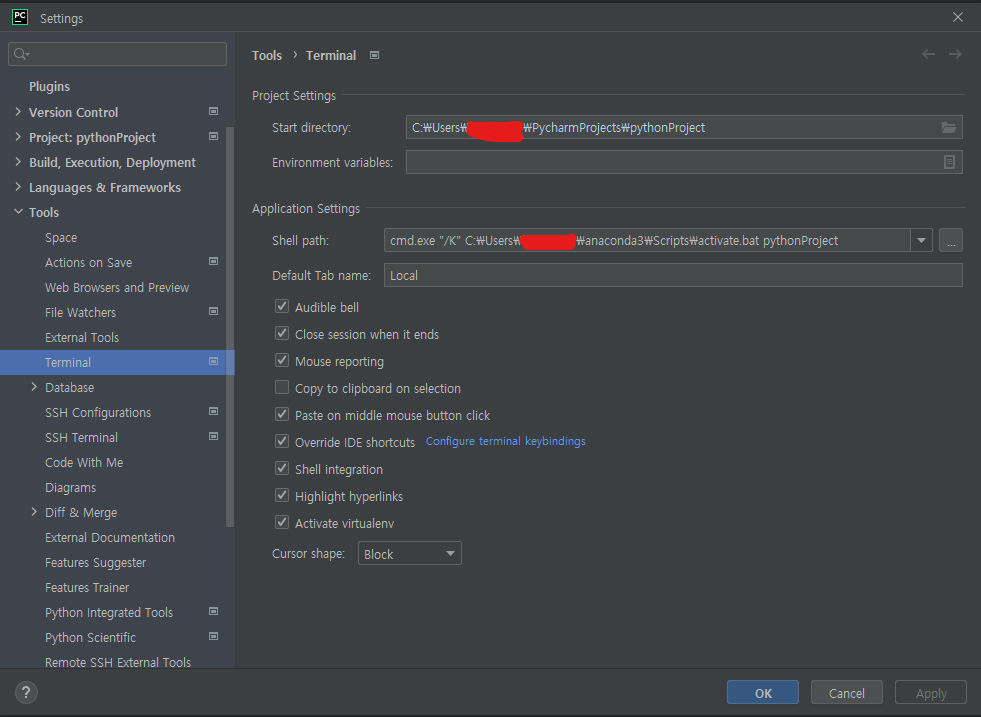The width and height of the screenshot is (981, 717).
Task: Toggle the Audible bell checkbox
Action: click(x=282, y=307)
